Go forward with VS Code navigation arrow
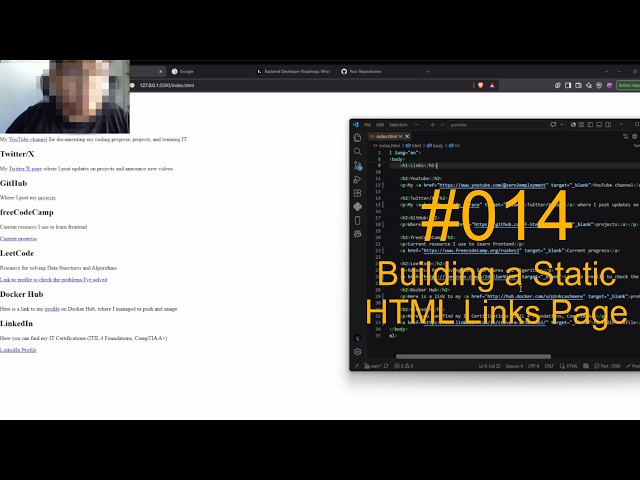This screenshot has width=640, height=480. point(442,124)
